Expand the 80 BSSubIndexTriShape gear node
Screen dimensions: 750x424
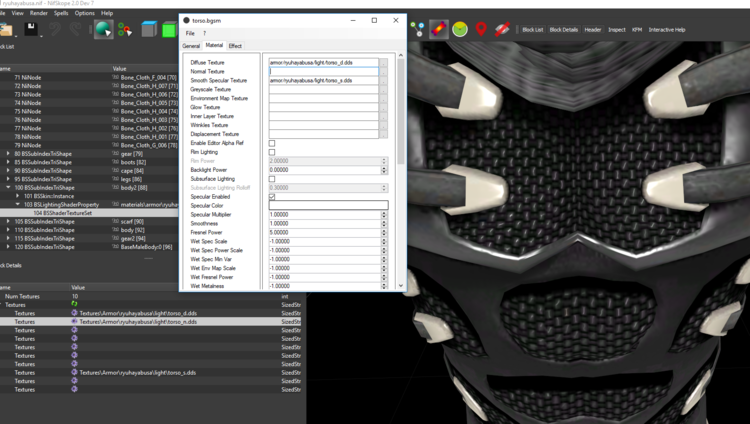(x=8, y=154)
